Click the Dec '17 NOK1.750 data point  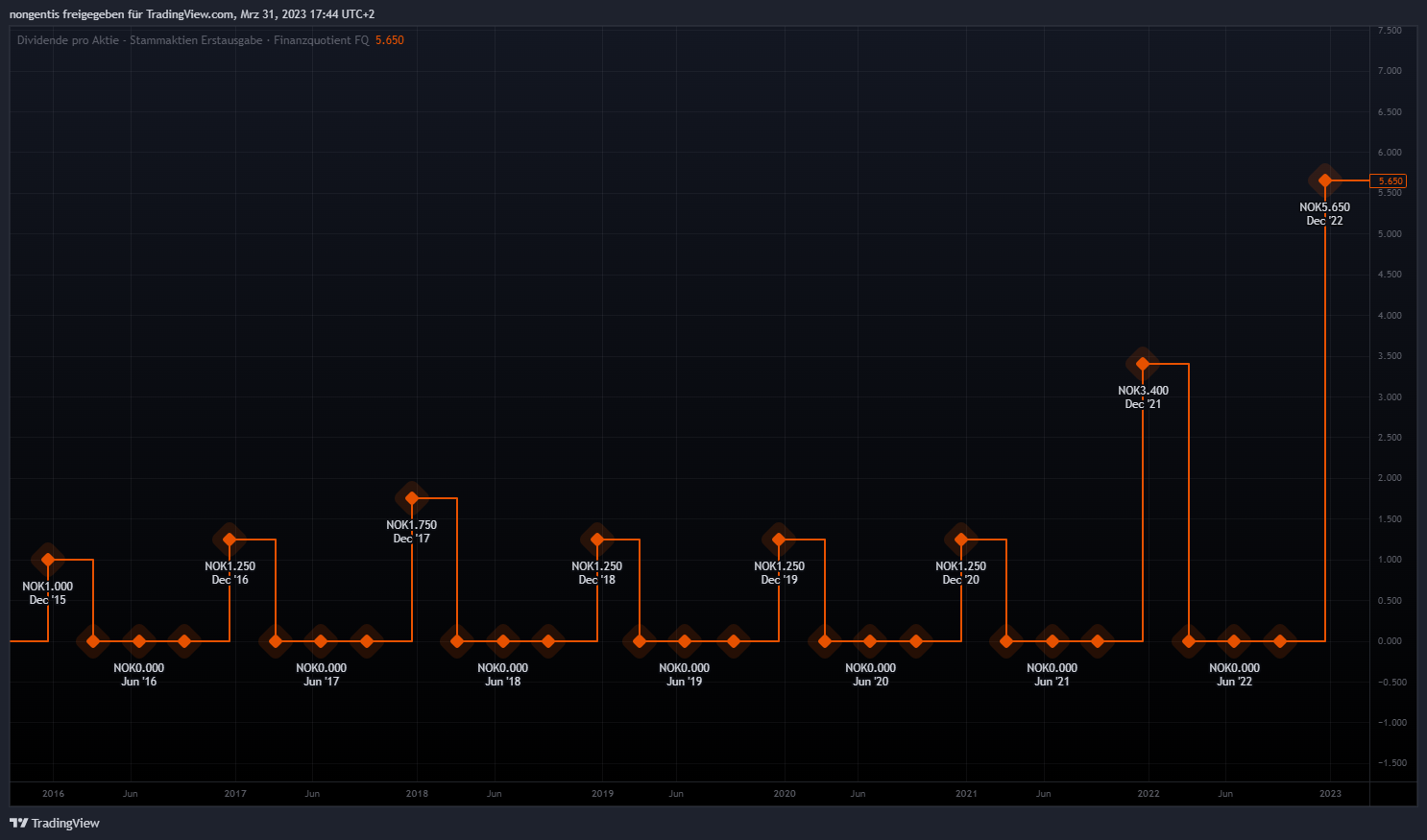coord(412,498)
